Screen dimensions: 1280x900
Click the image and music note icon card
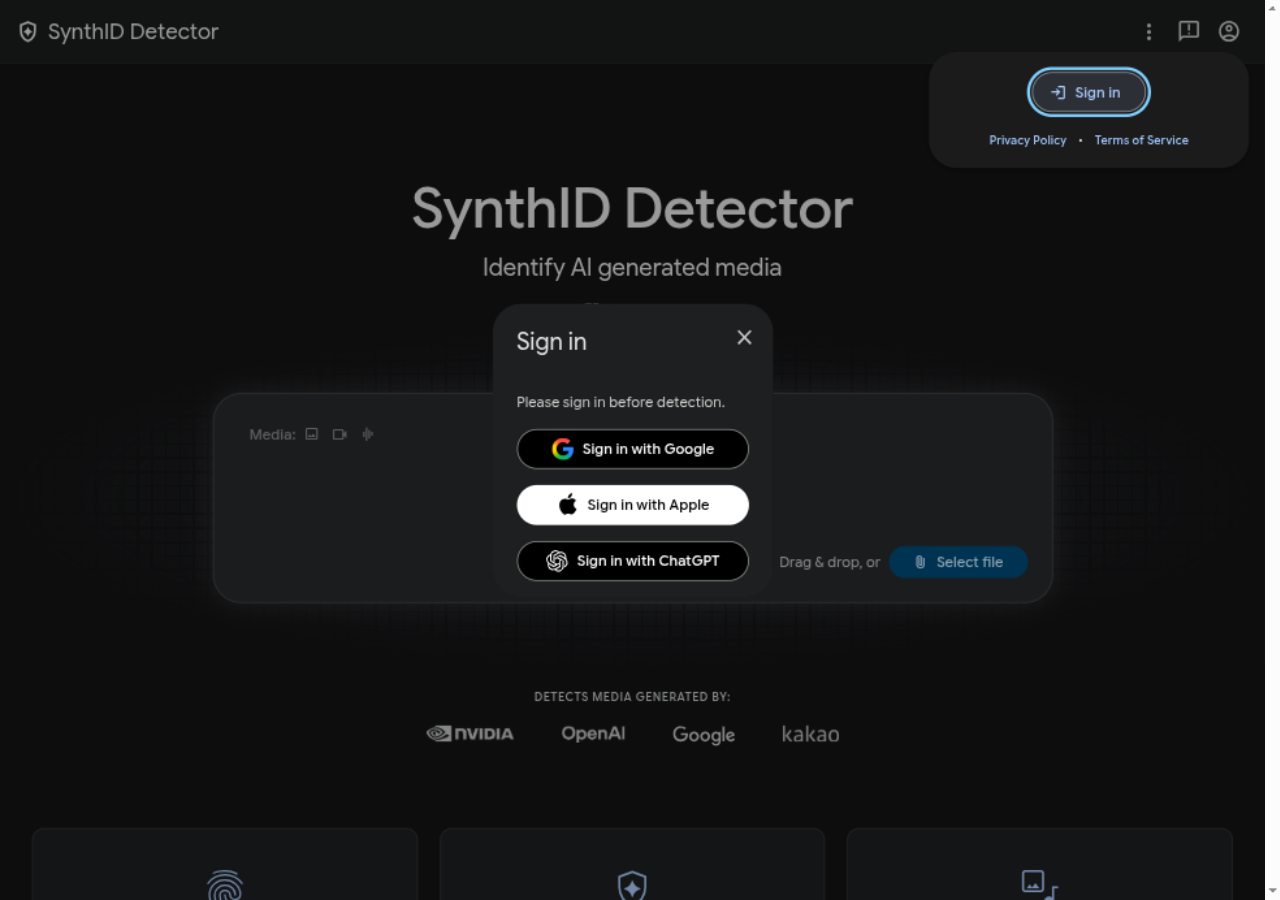1040,864
